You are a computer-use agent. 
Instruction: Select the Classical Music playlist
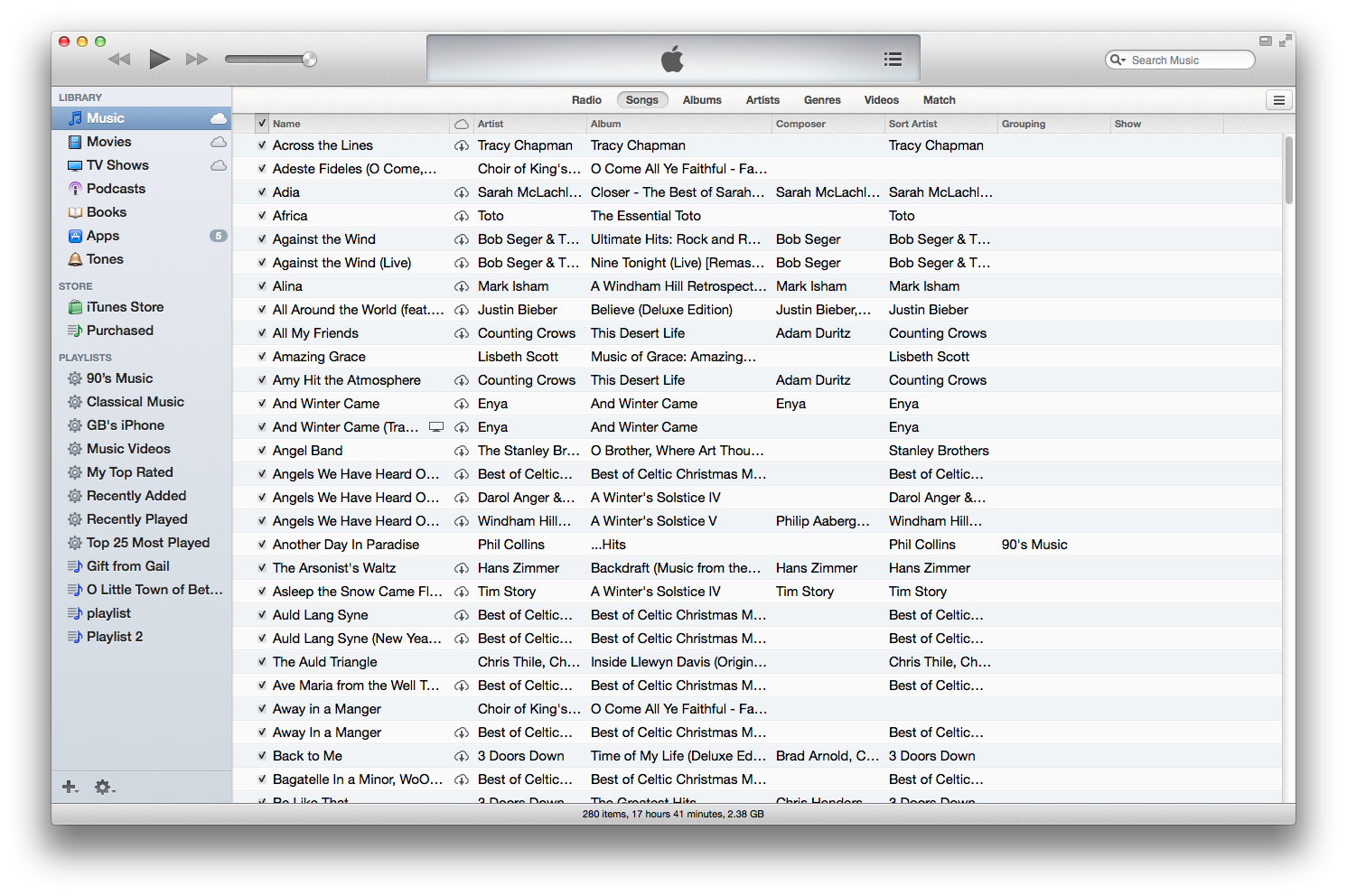[141, 402]
